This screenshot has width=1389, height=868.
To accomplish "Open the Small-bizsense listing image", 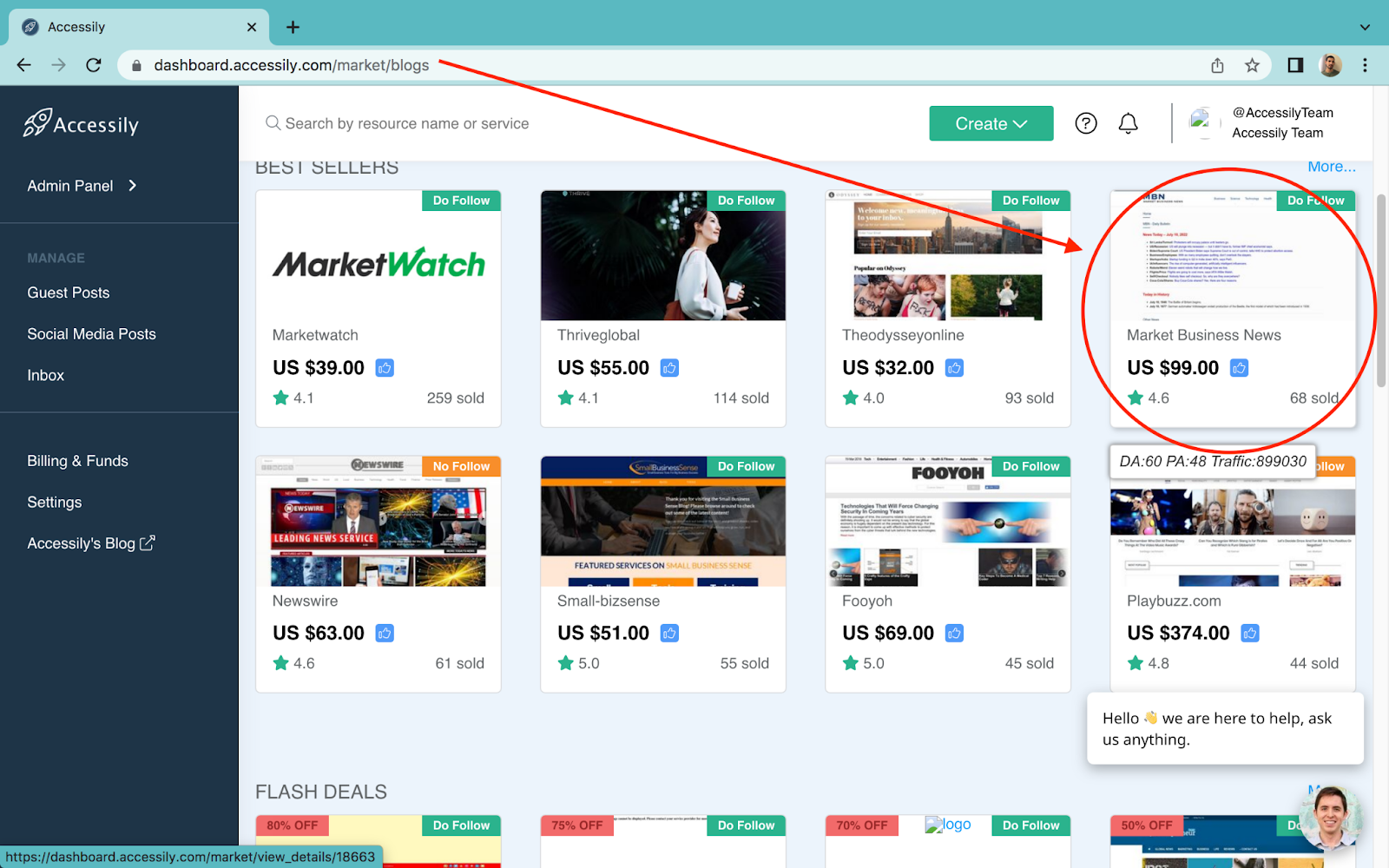I will 663,522.
